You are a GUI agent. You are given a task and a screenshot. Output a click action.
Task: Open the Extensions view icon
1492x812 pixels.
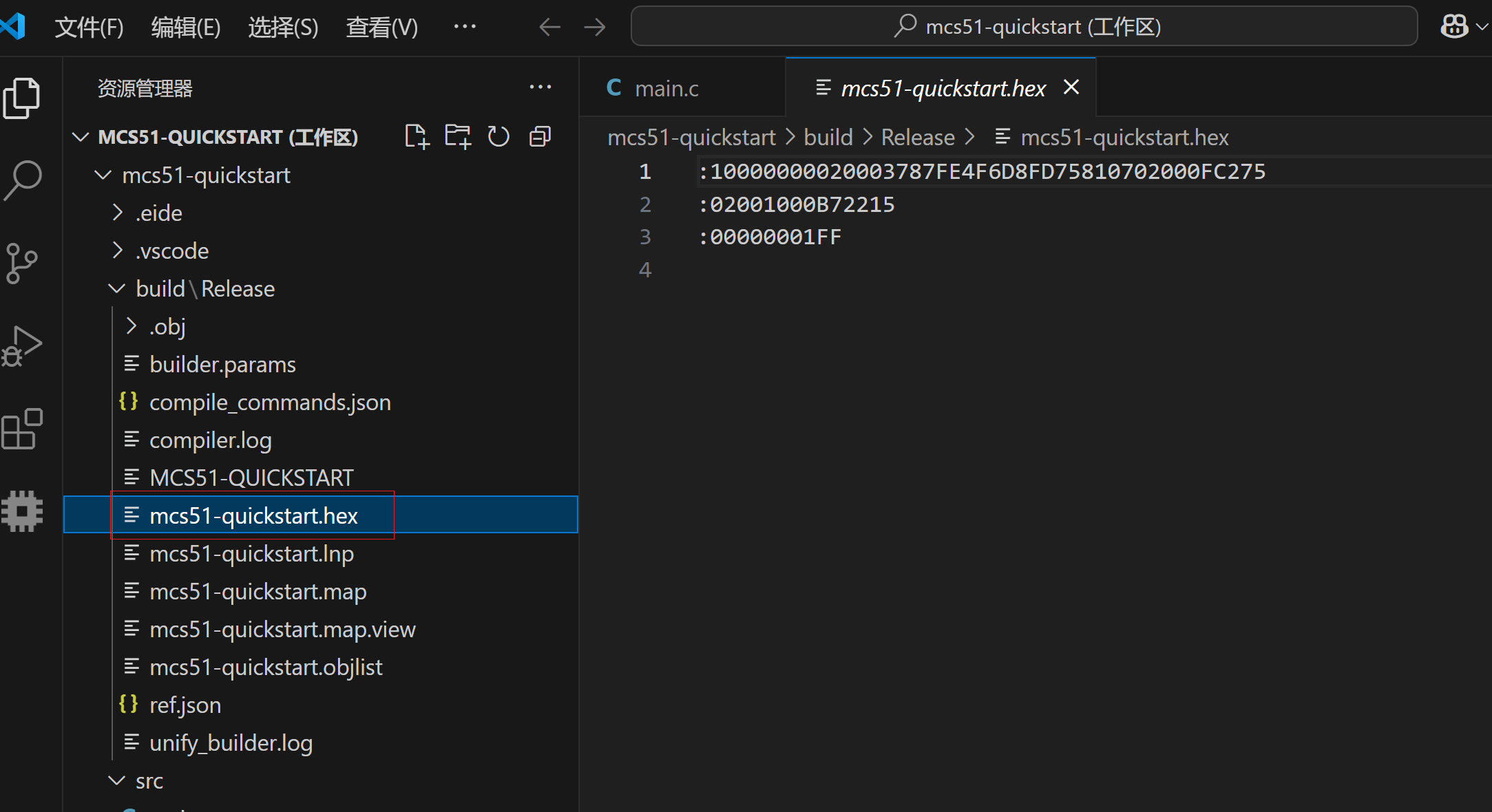click(21, 429)
